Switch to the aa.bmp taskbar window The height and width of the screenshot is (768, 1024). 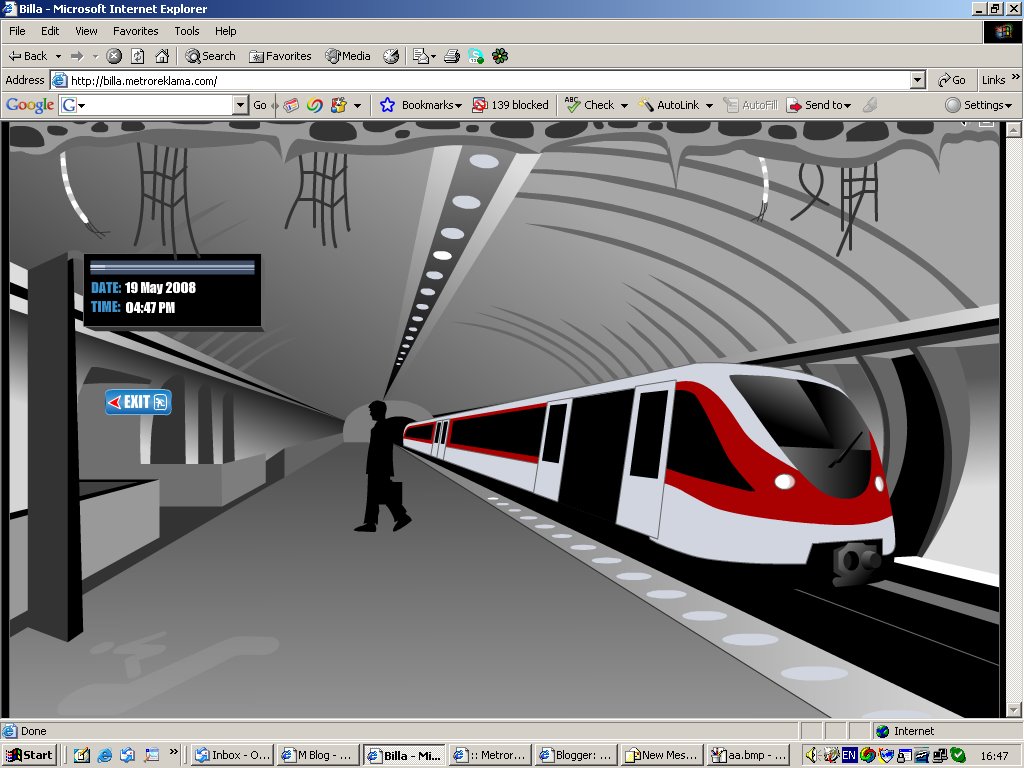(748, 755)
